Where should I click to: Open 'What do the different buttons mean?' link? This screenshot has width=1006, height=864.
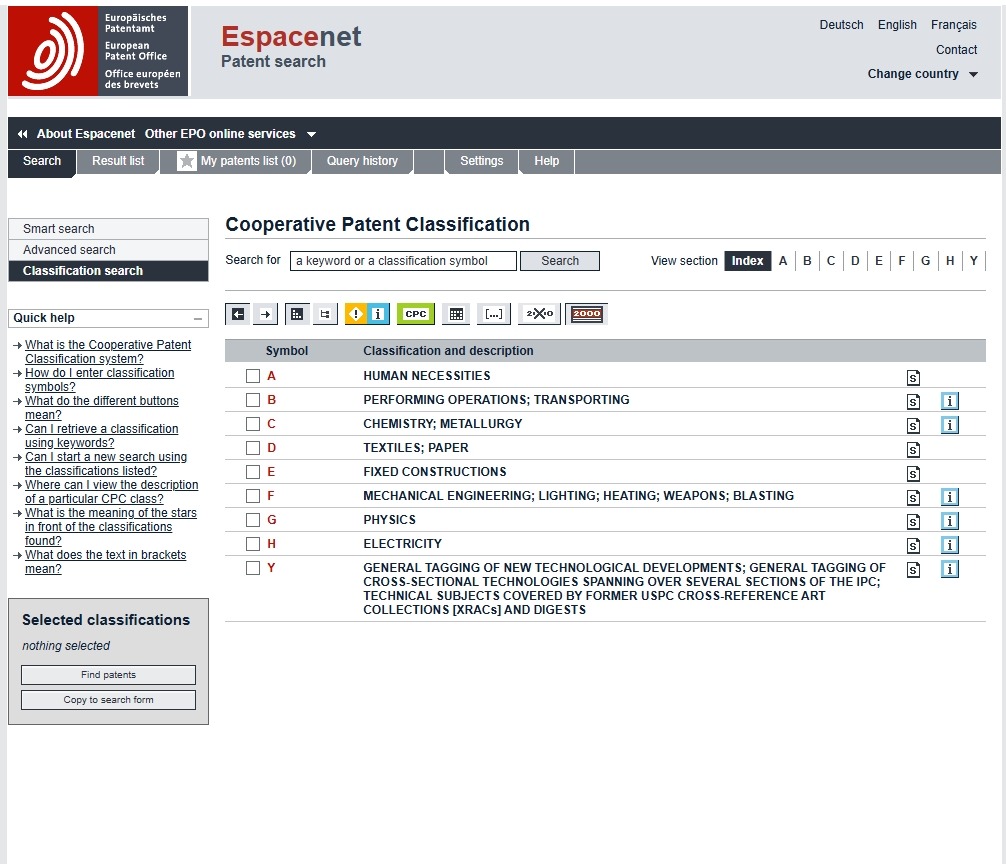[x=102, y=408]
